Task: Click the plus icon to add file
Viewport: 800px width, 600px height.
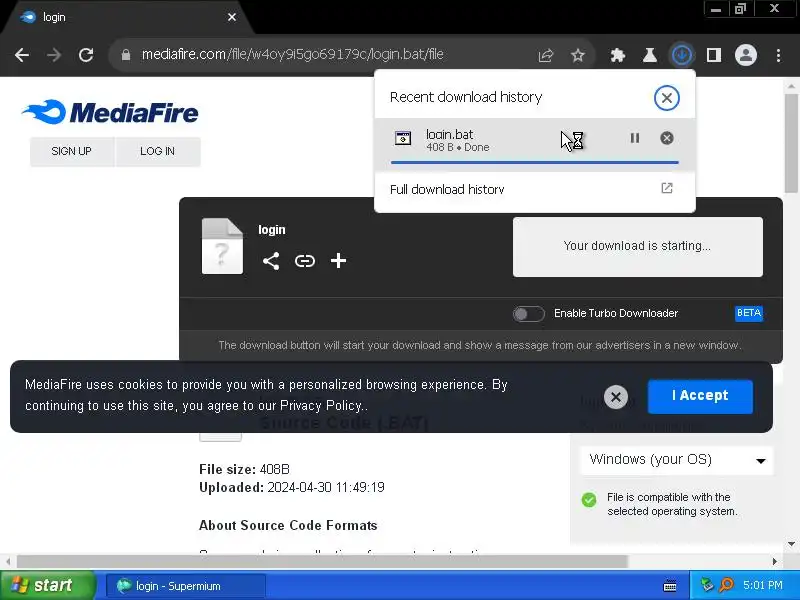Action: point(338,261)
